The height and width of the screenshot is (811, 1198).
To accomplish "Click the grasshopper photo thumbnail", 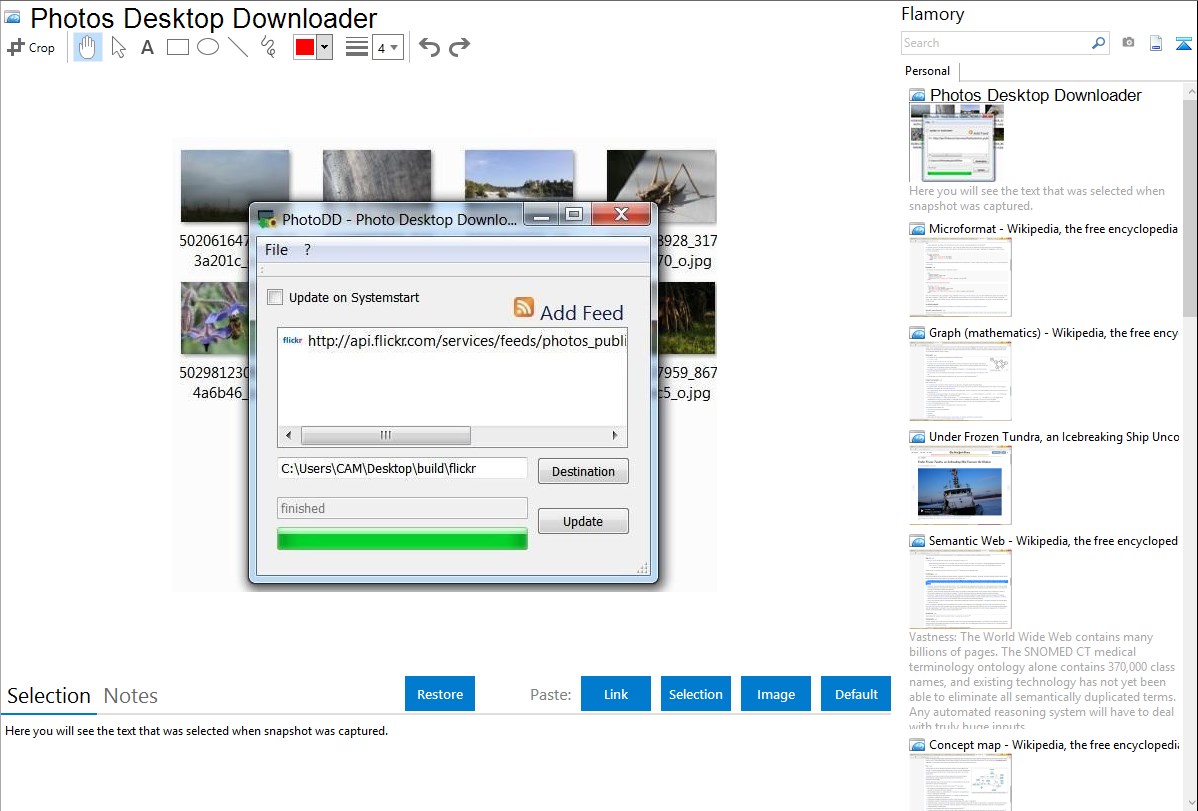I will tap(662, 186).
